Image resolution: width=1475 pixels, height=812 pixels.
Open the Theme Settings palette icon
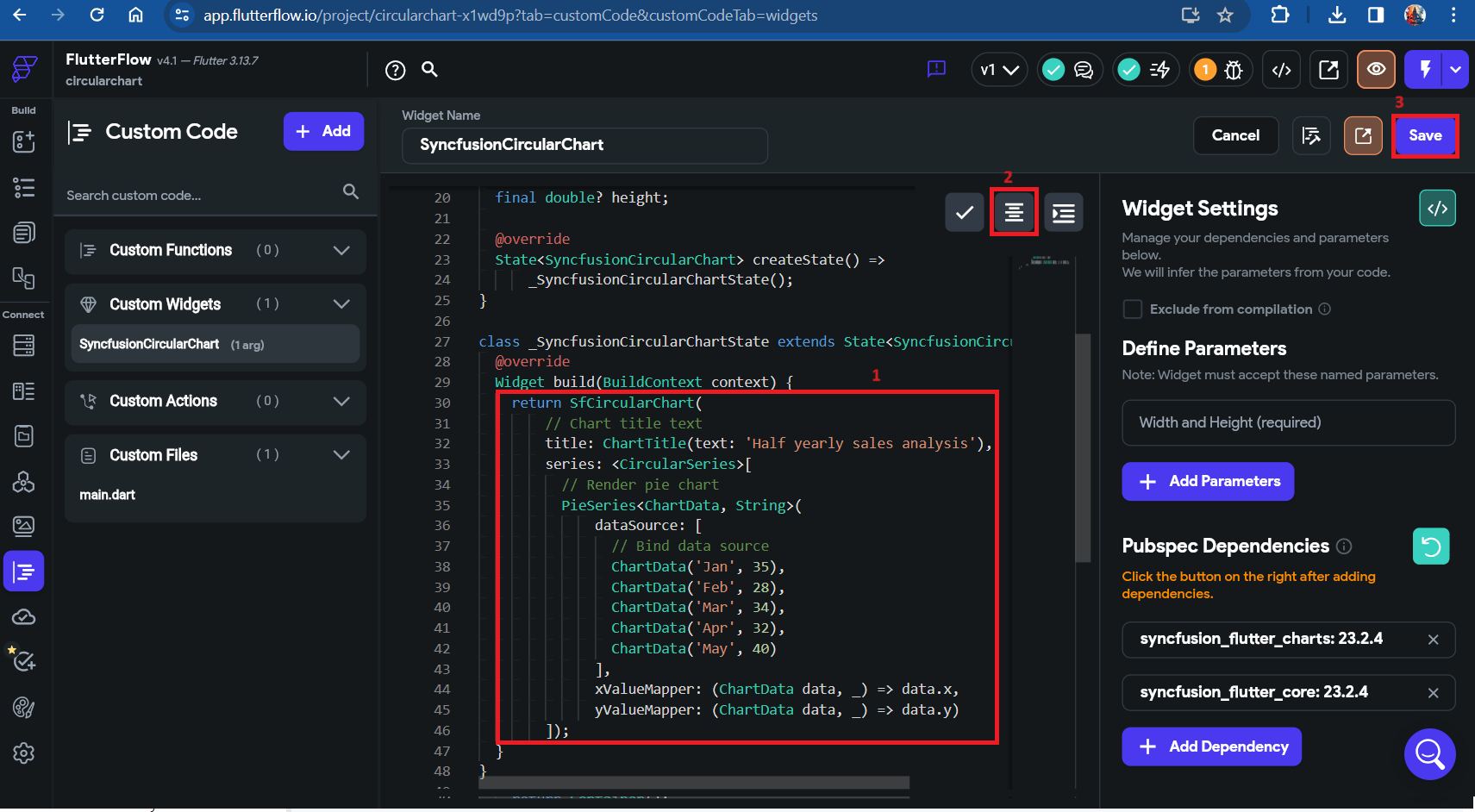[x=24, y=708]
